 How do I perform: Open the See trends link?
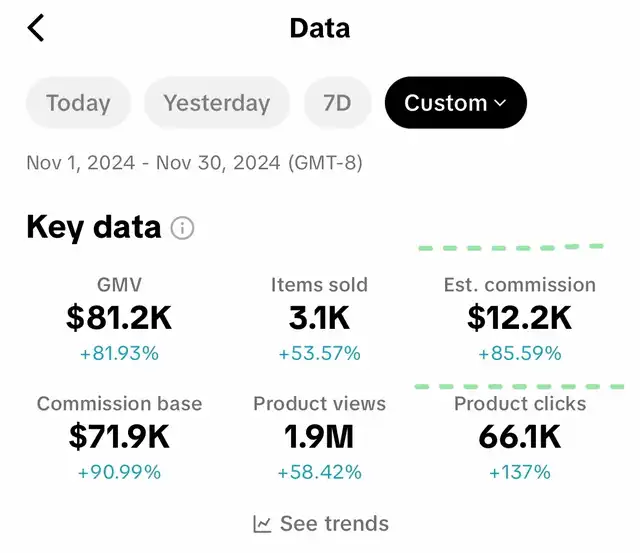point(321,524)
